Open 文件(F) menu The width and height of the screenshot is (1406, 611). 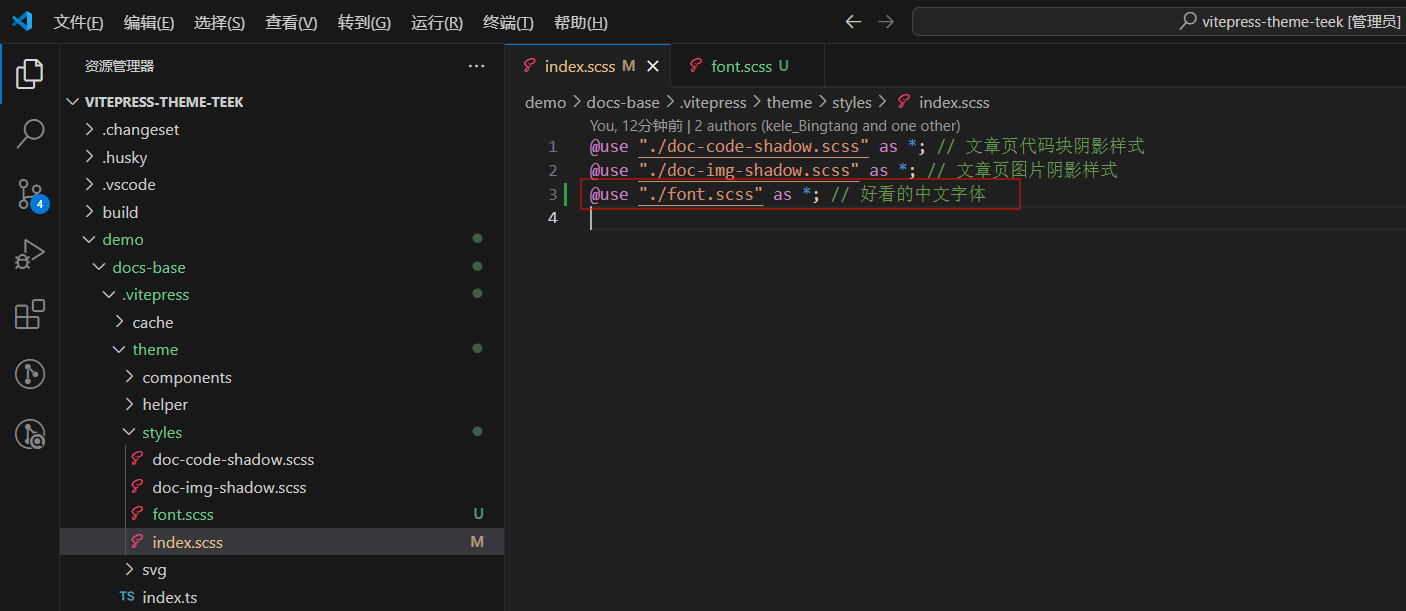point(78,22)
